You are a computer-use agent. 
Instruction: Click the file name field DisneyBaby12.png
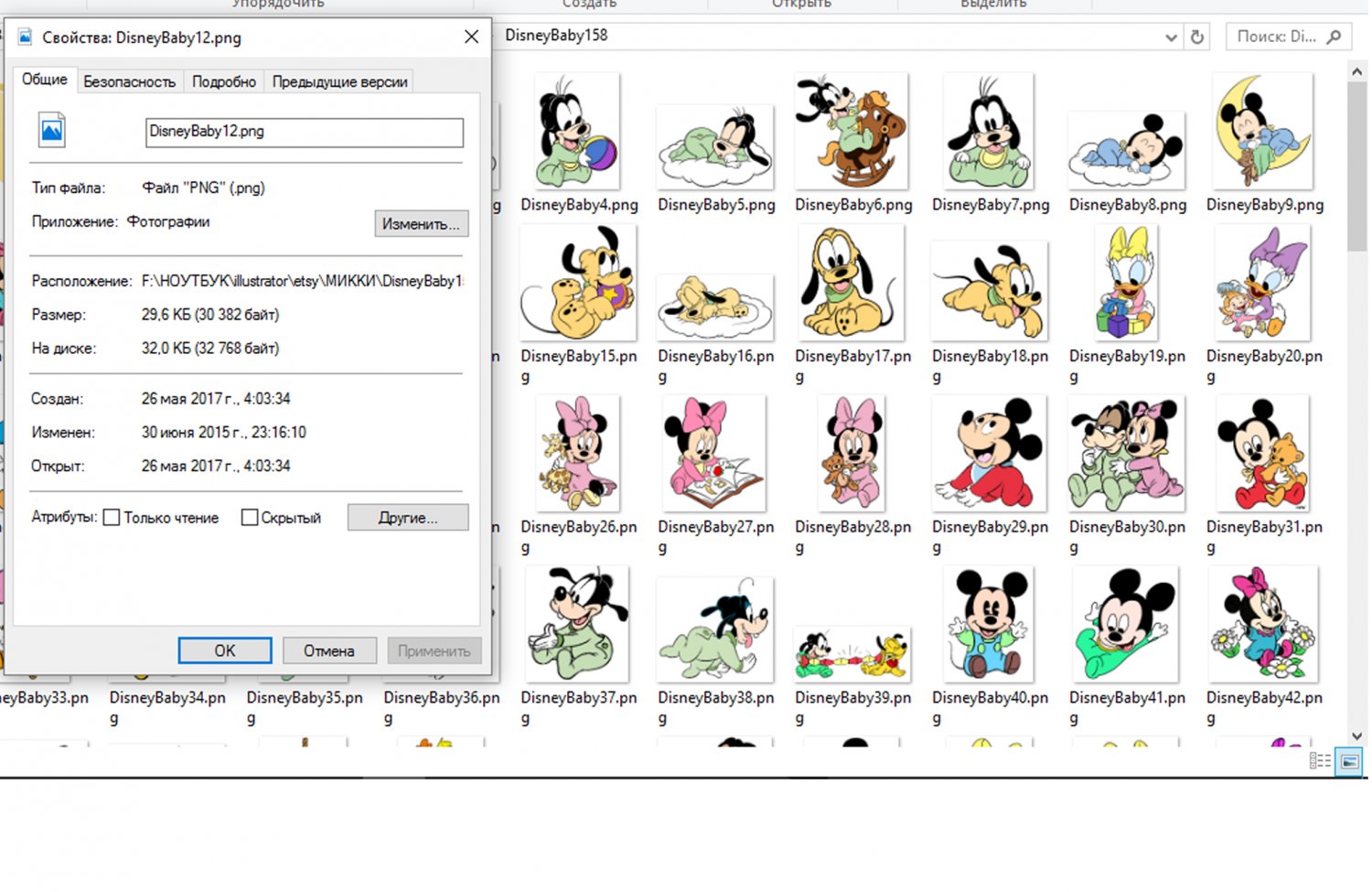pyautogui.click(x=305, y=132)
